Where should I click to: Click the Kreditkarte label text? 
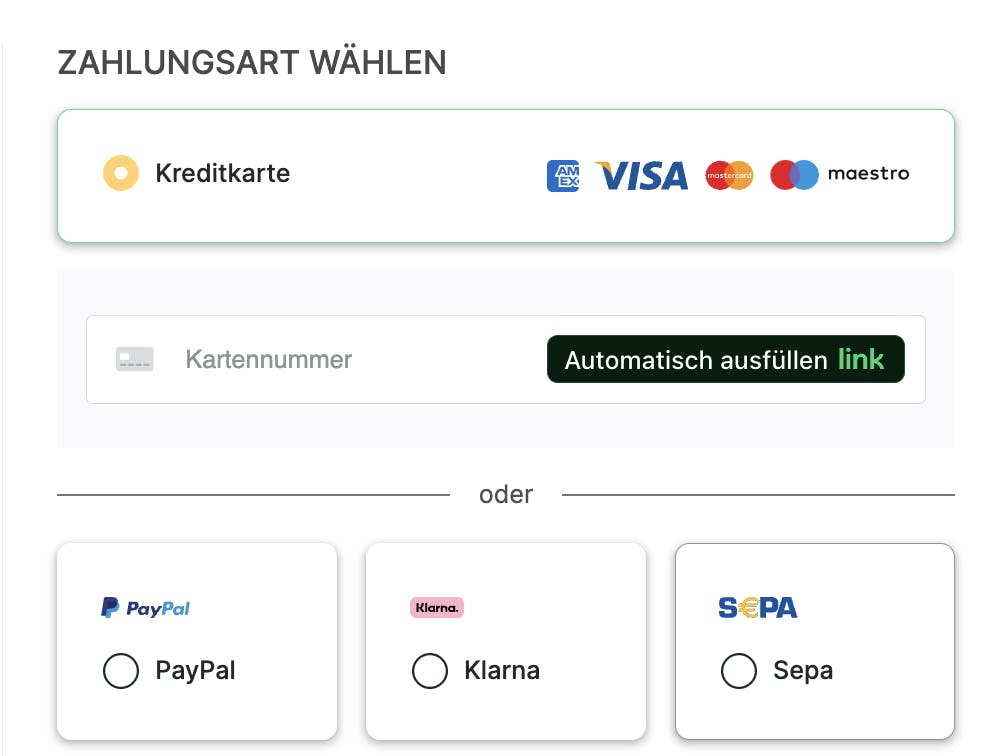(x=223, y=174)
